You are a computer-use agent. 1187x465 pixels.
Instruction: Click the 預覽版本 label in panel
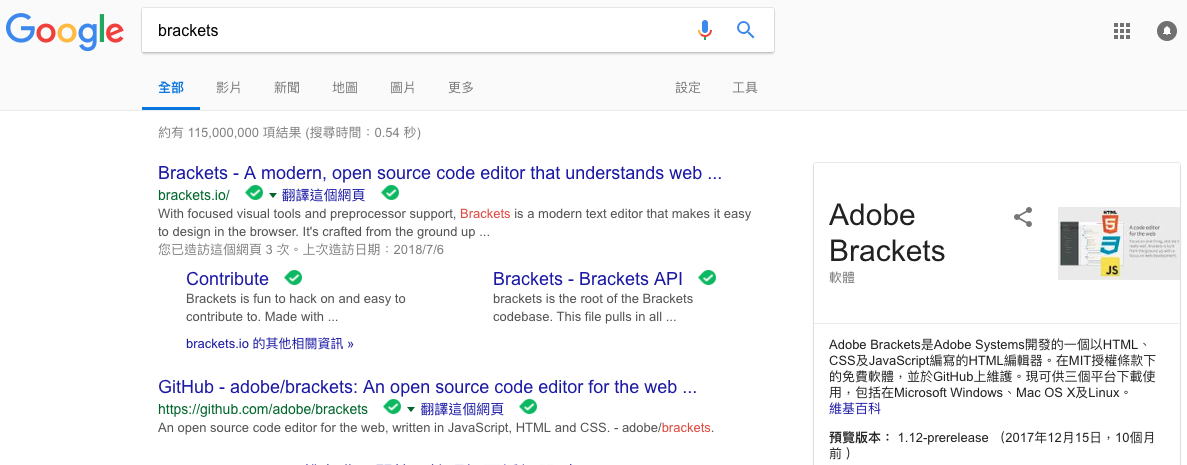coord(861,438)
